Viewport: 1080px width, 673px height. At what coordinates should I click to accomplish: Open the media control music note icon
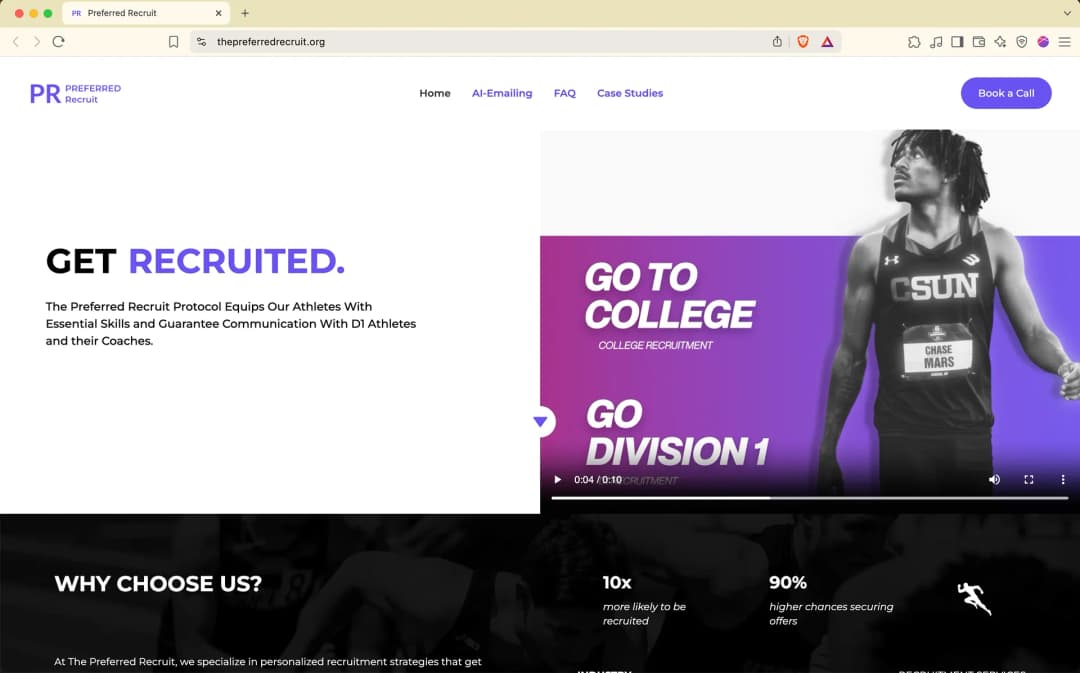[x=936, y=42]
